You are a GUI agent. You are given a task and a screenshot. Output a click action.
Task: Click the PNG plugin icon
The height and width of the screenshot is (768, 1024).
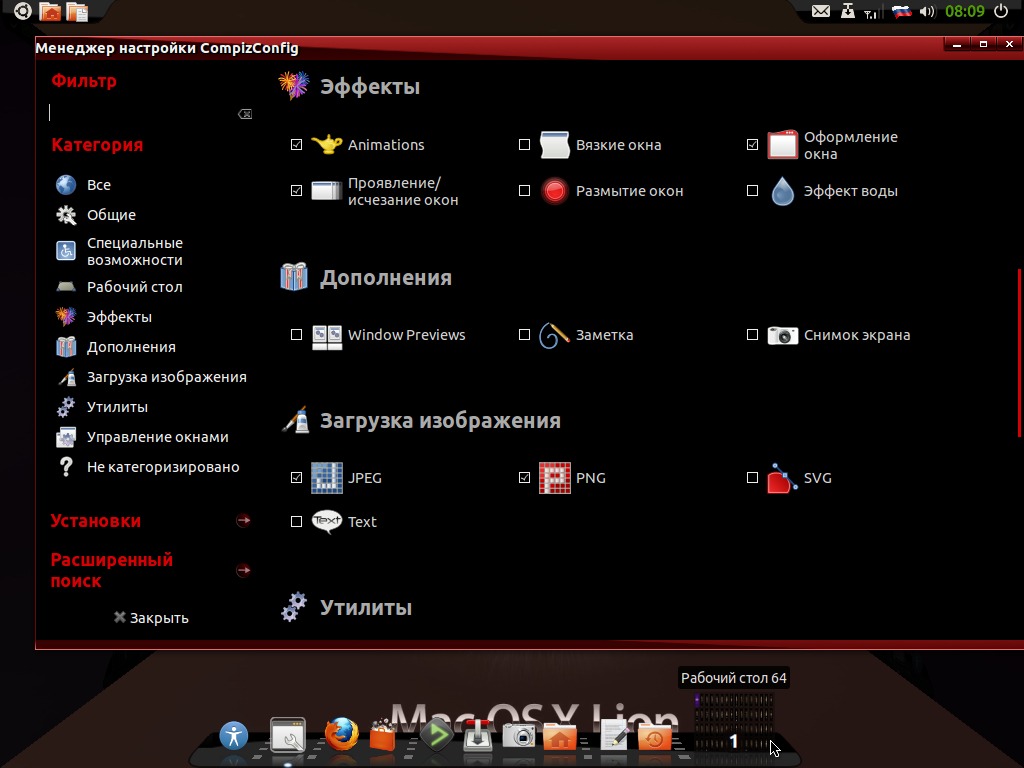pos(554,477)
